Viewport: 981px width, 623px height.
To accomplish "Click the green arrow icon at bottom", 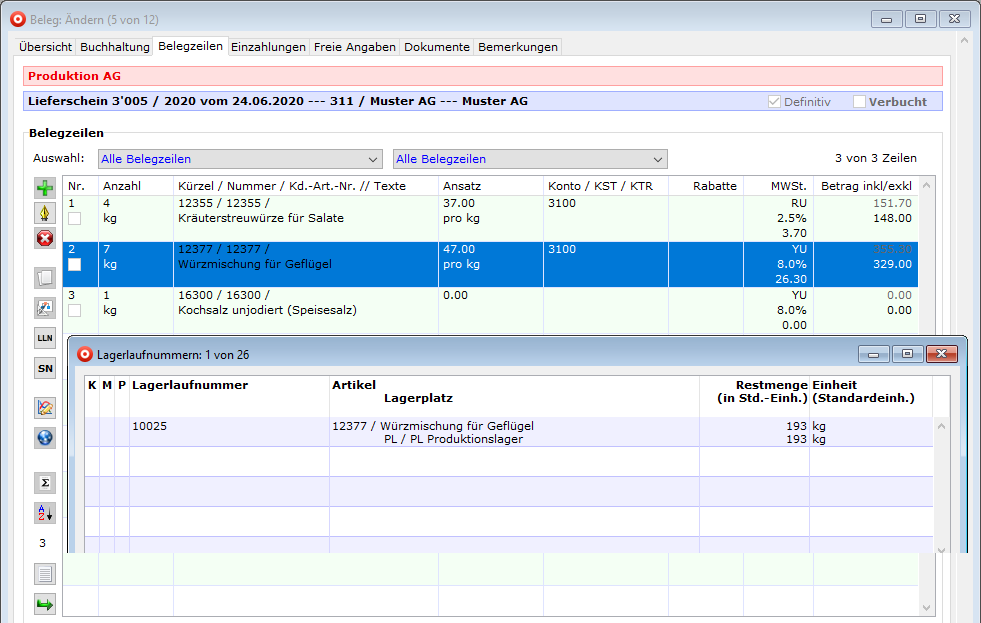I will (x=45, y=604).
